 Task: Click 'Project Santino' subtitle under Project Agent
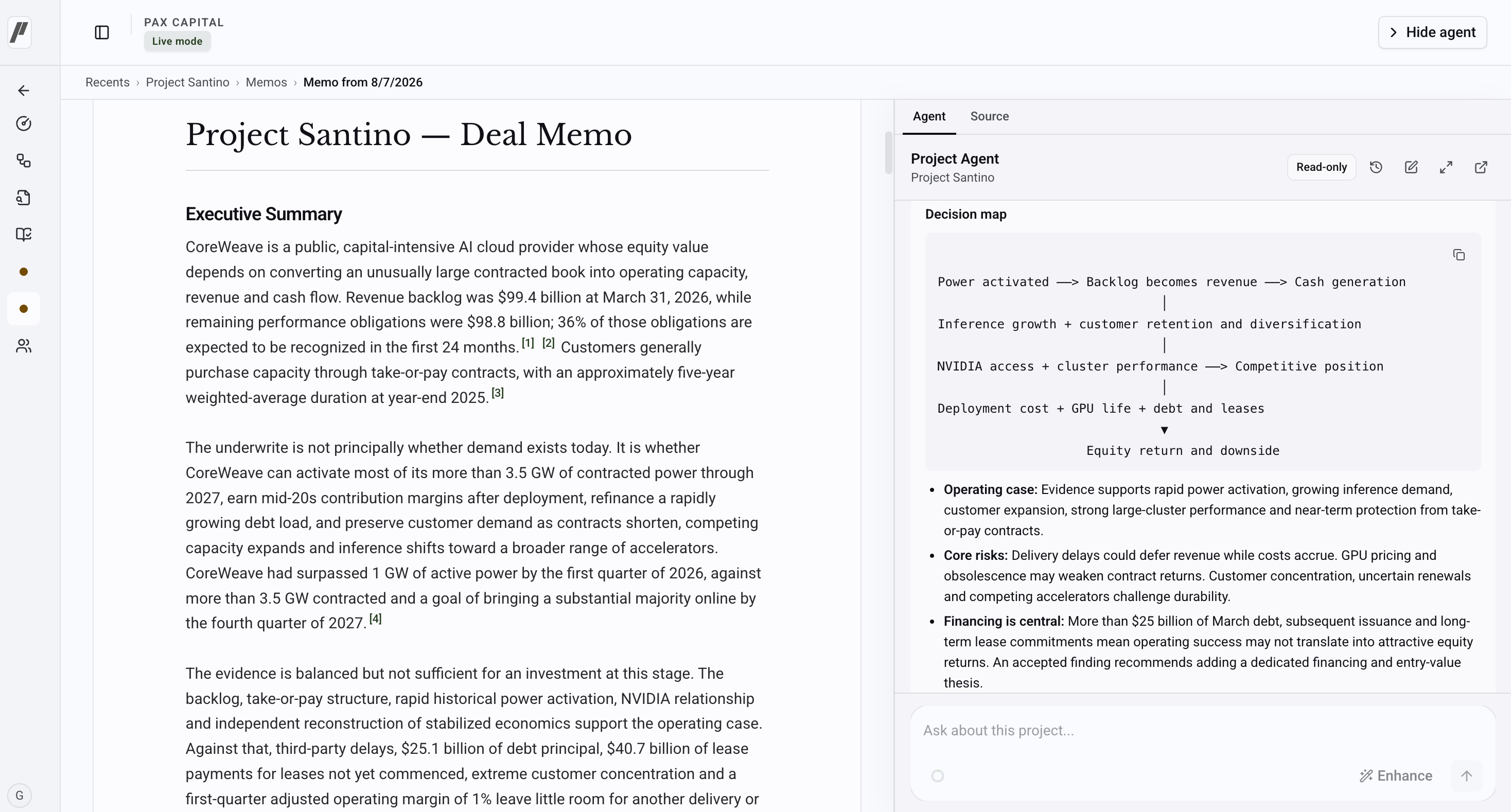[x=952, y=178]
